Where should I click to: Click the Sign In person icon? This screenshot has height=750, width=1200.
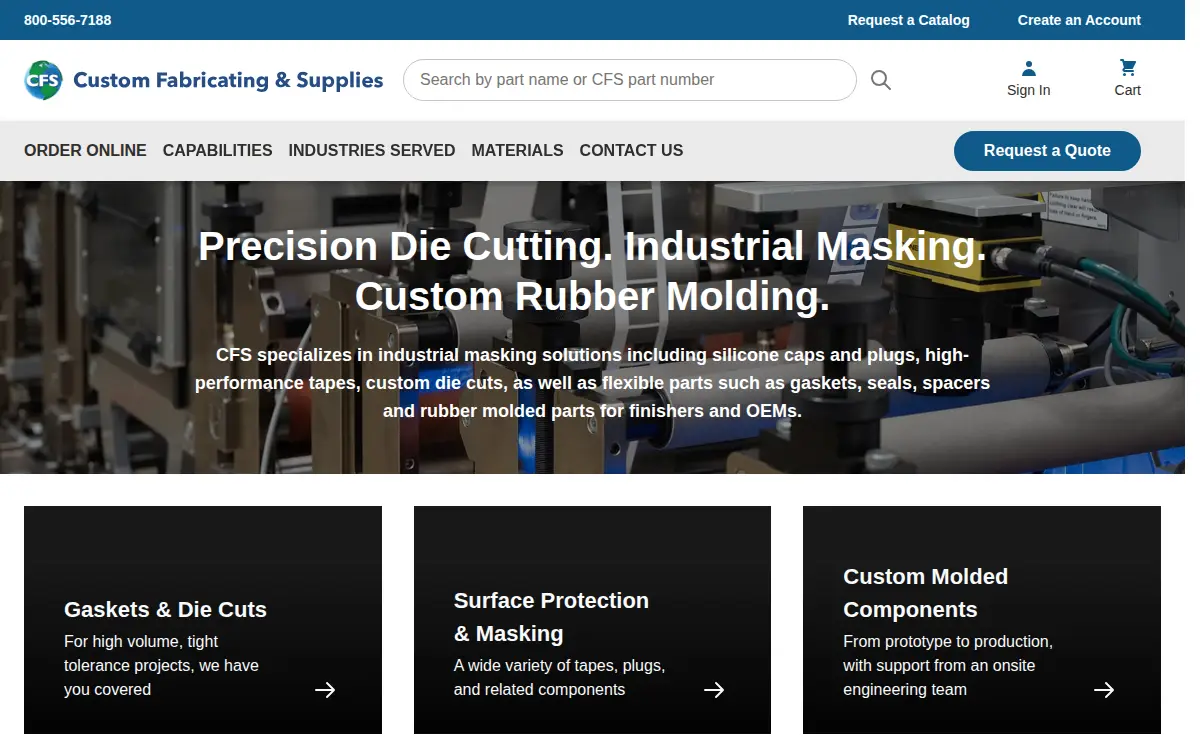(1028, 68)
